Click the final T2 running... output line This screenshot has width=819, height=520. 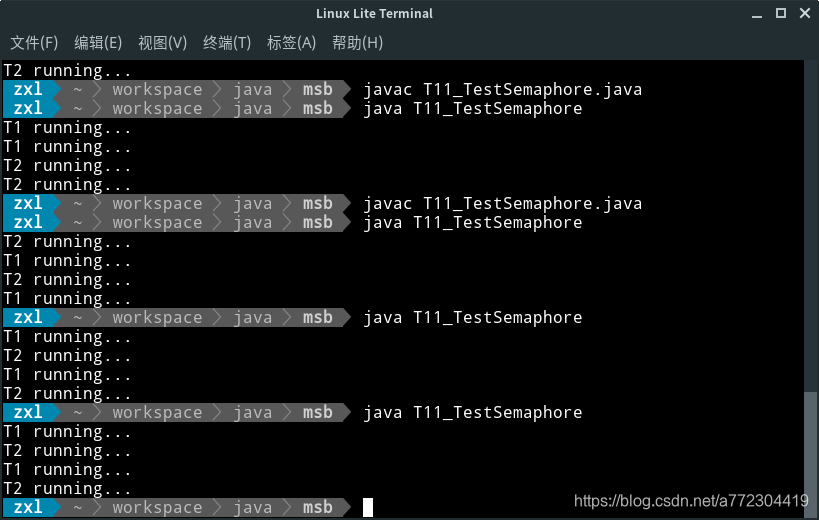coord(67,489)
